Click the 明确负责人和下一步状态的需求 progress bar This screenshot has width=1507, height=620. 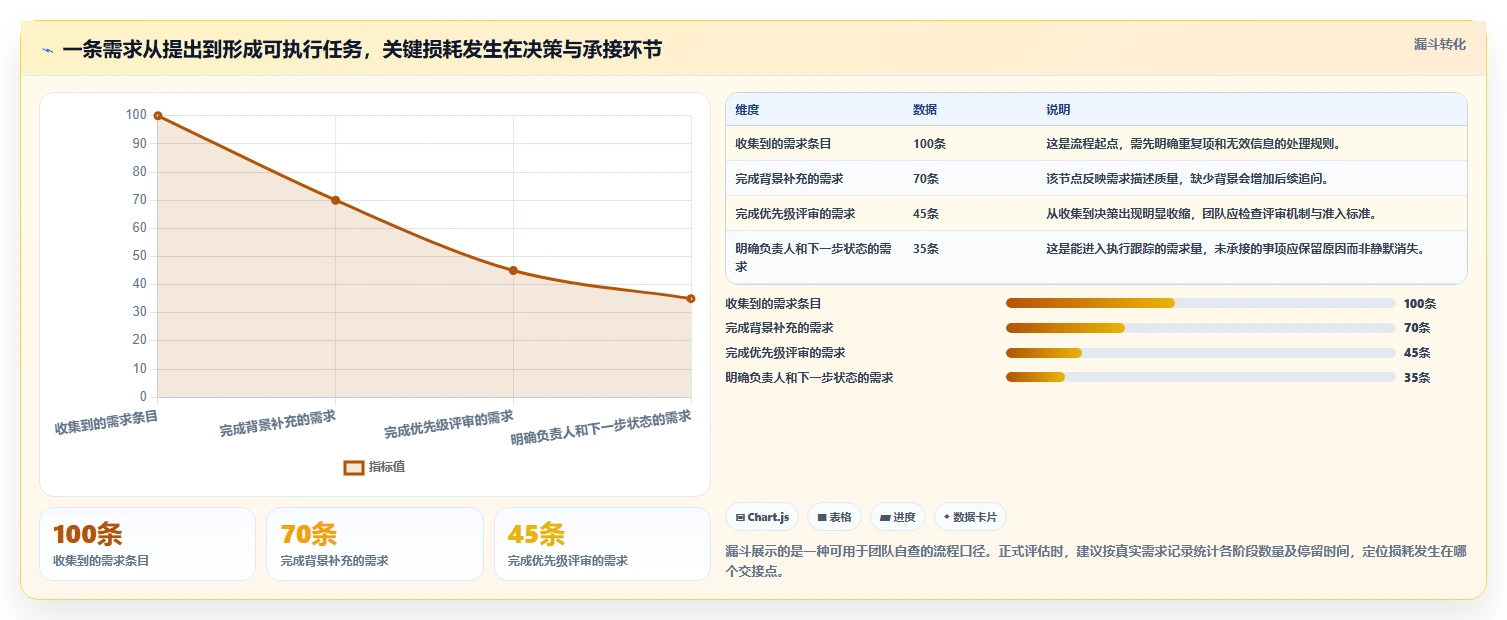pyautogui.click(x=1201, y=377)
